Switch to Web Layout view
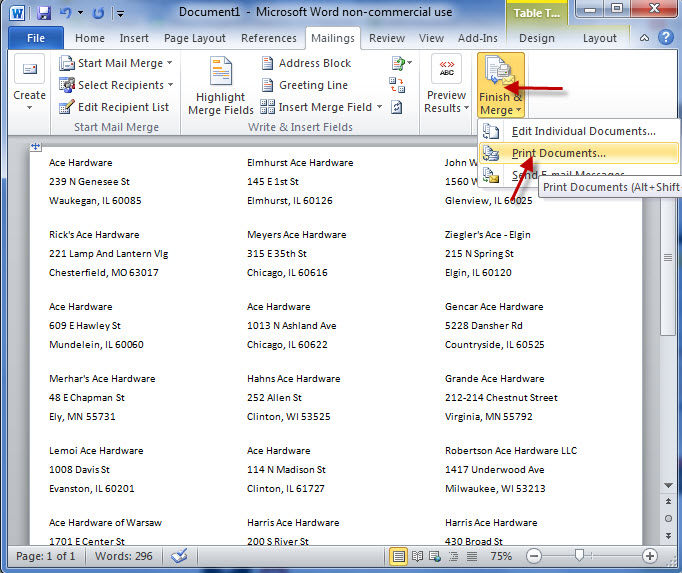The height and width of the screenshot is (573, 682). click(x=435, y=556)
